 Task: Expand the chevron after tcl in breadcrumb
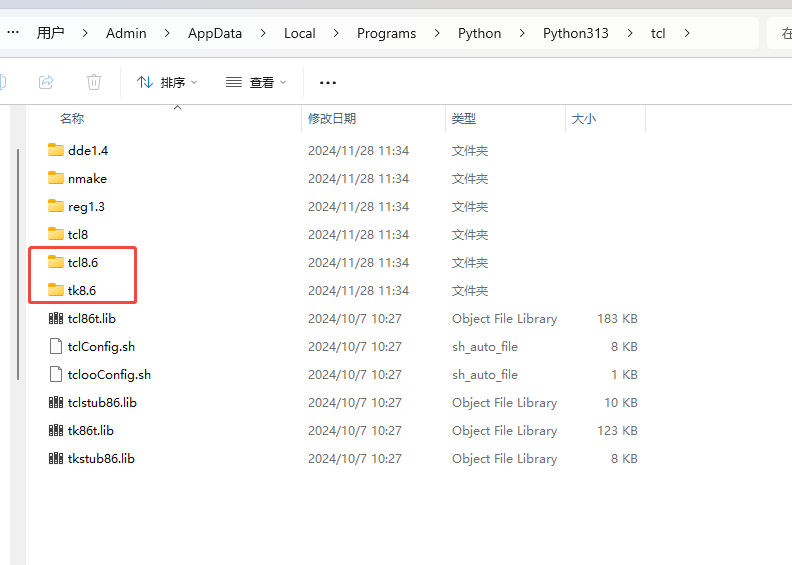687,33
